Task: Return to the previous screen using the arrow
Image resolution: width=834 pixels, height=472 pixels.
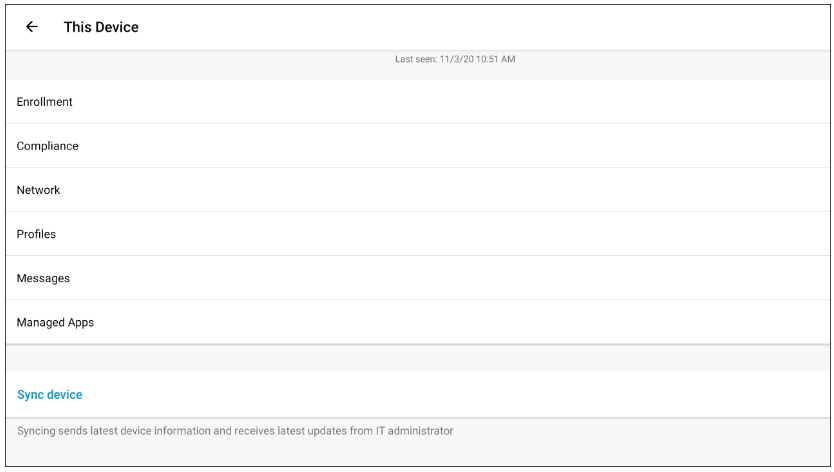Action: [32, 27]
